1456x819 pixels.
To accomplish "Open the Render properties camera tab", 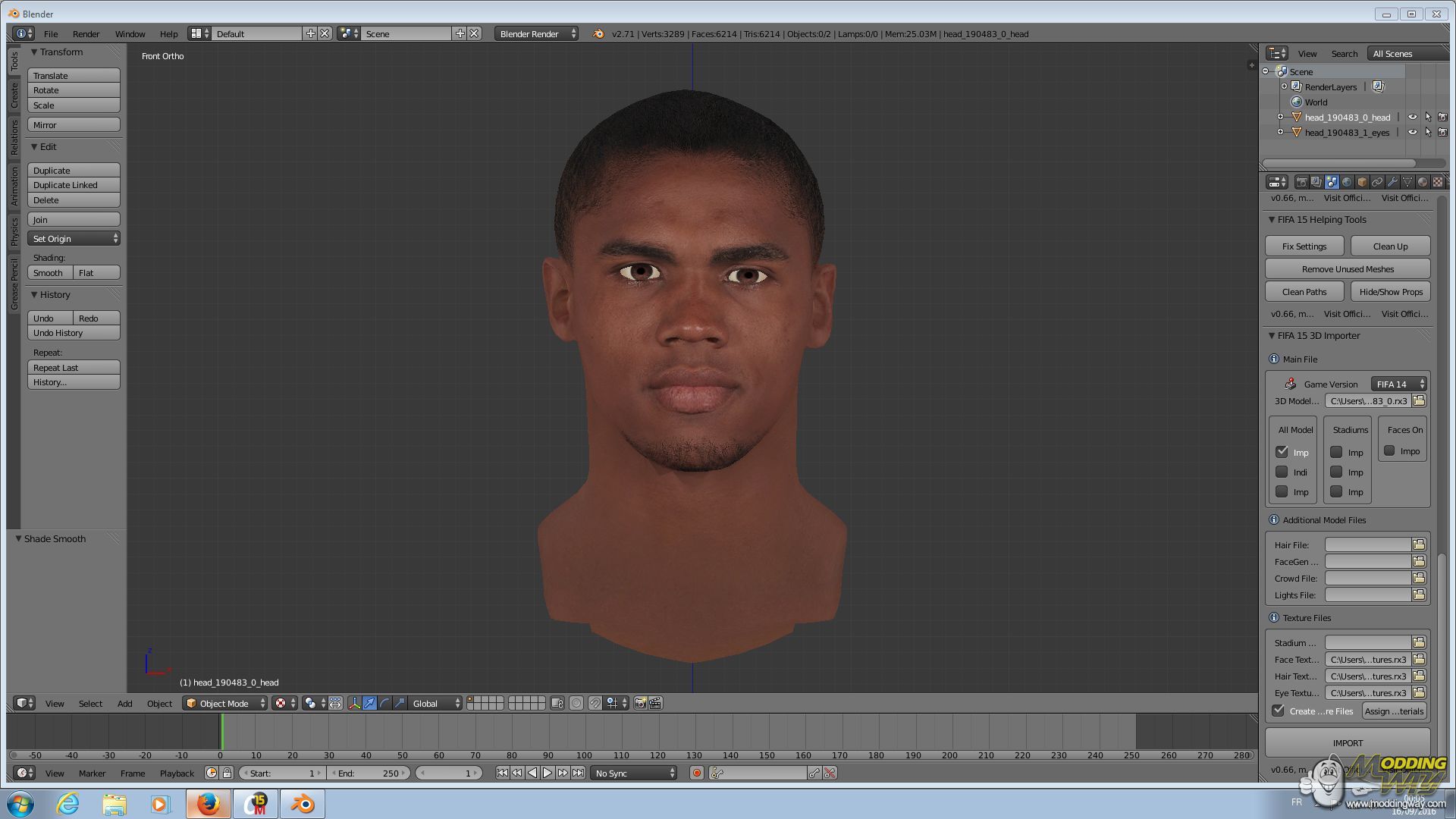I will (x=1301, y=182).
